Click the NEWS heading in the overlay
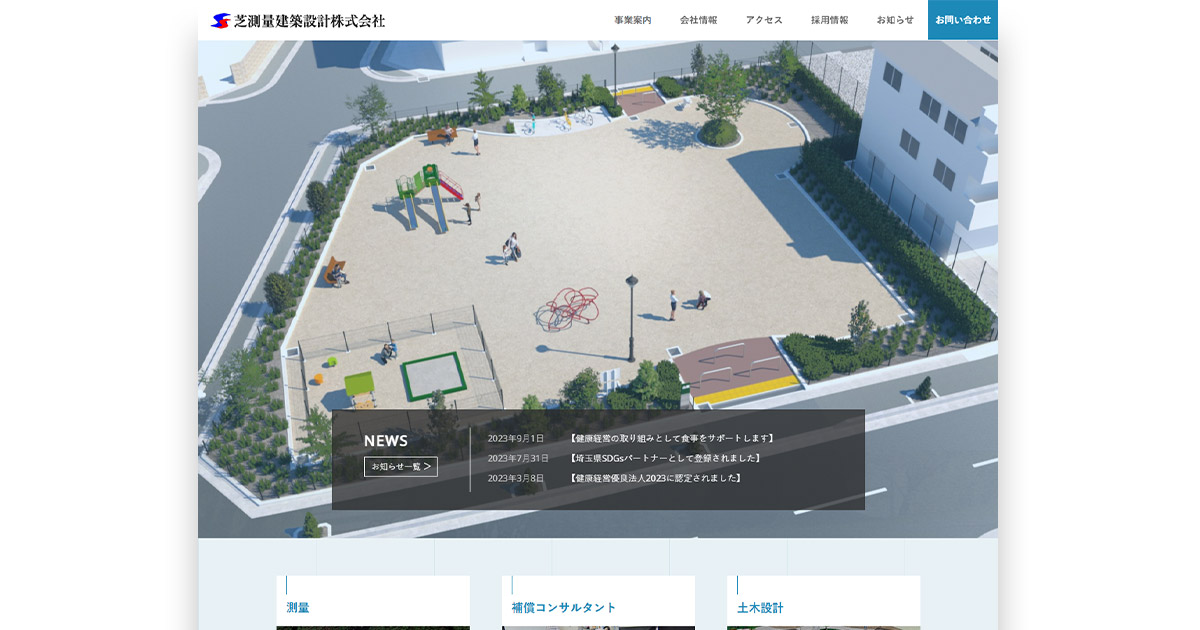The height and width of the screenshot is (630, 1200). tap(386, 441)
